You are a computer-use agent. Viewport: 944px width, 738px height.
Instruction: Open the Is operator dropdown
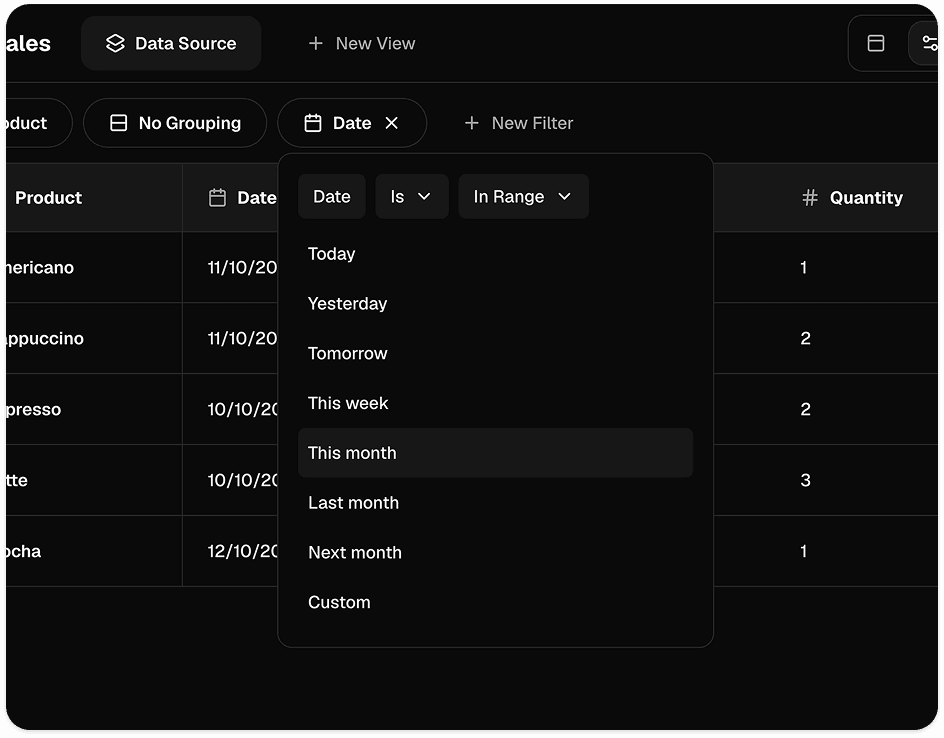pos(412,196)
